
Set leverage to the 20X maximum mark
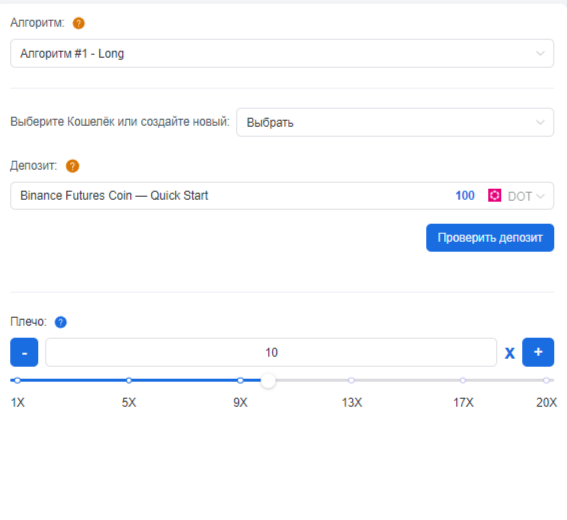coord(546,380)
